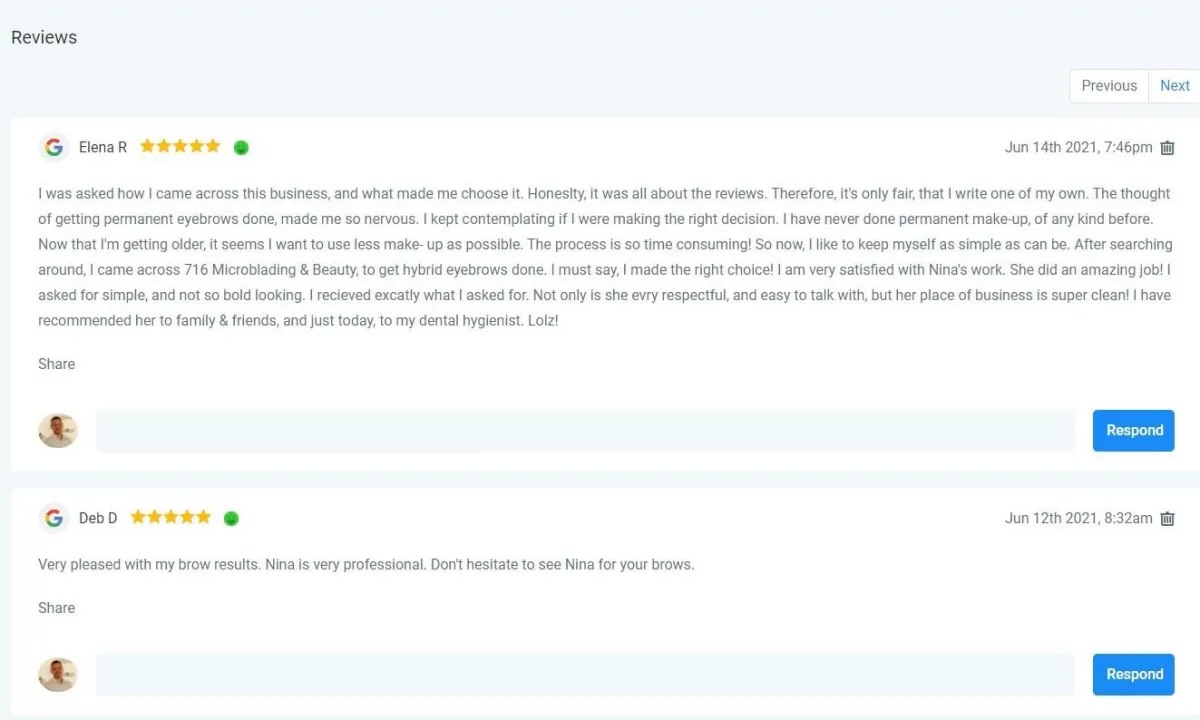This screenshot has height=720, width=1200.
Task: Go to the Next page of reviews
Action: point(1174,86)
